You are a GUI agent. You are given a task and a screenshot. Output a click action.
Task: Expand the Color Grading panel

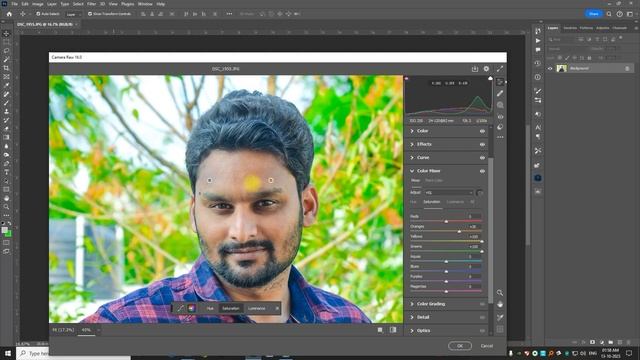[x=412, y=304]
